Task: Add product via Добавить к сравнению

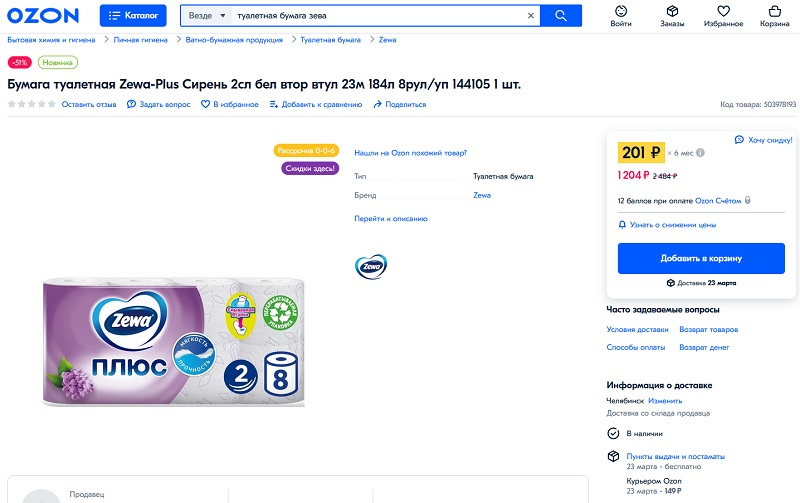Action: [x=316, y=104]
